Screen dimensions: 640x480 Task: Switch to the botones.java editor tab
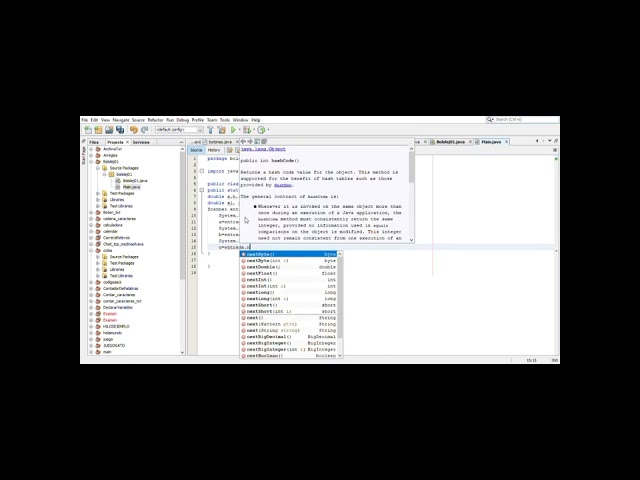[220, 142]
